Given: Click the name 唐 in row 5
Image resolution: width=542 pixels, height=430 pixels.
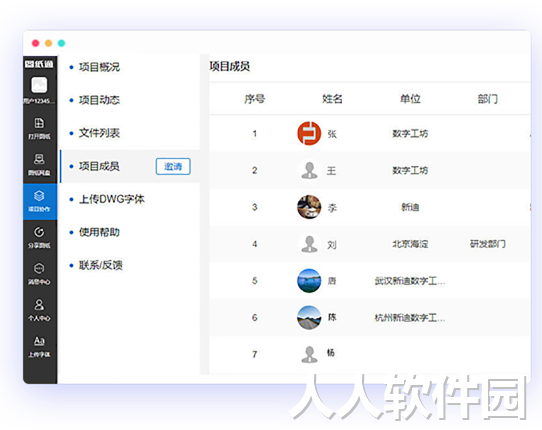Looking at the screenshot, I should tap(332, 281).
